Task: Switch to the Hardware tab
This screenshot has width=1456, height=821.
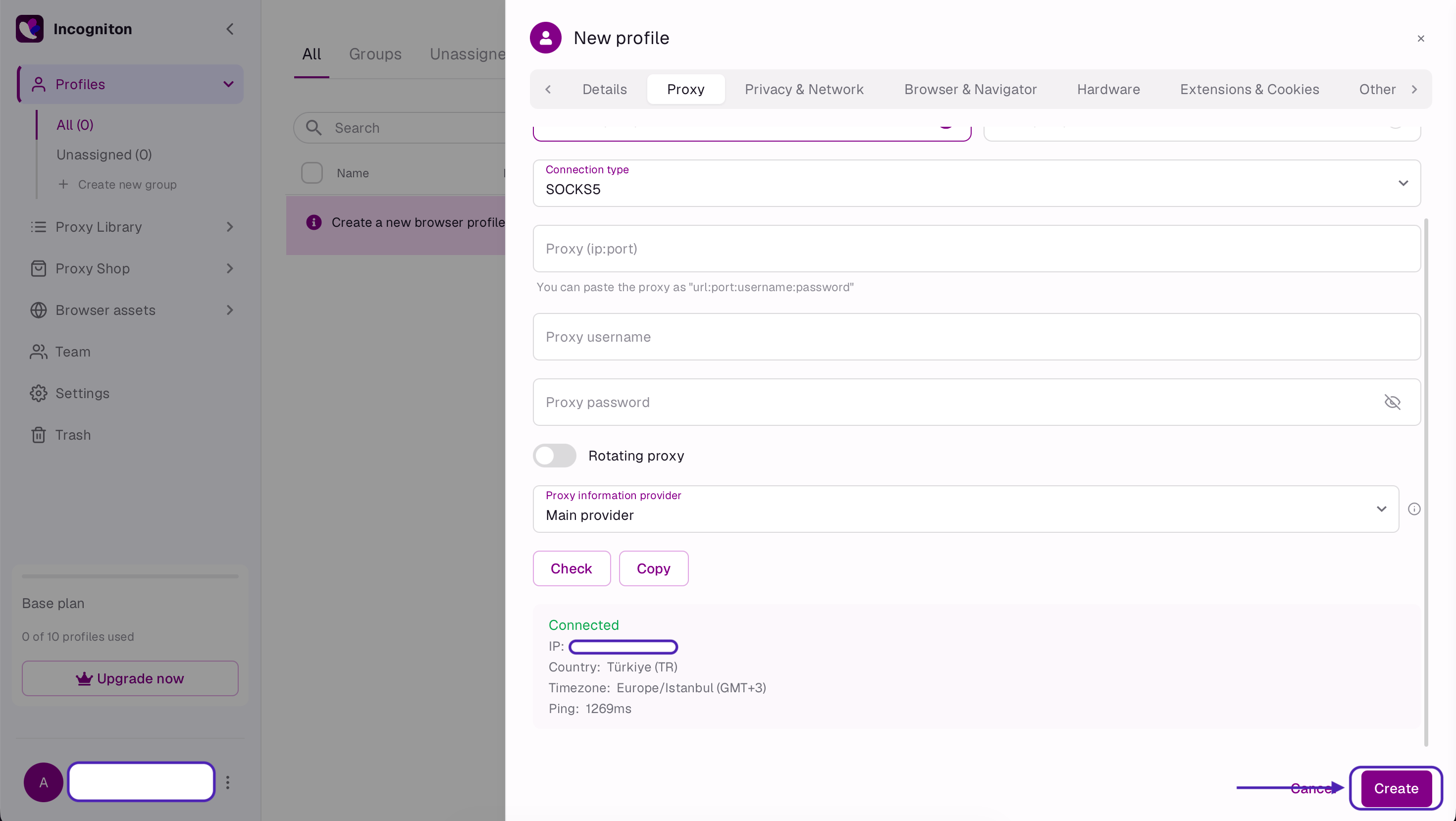Action: [1108, 89]
